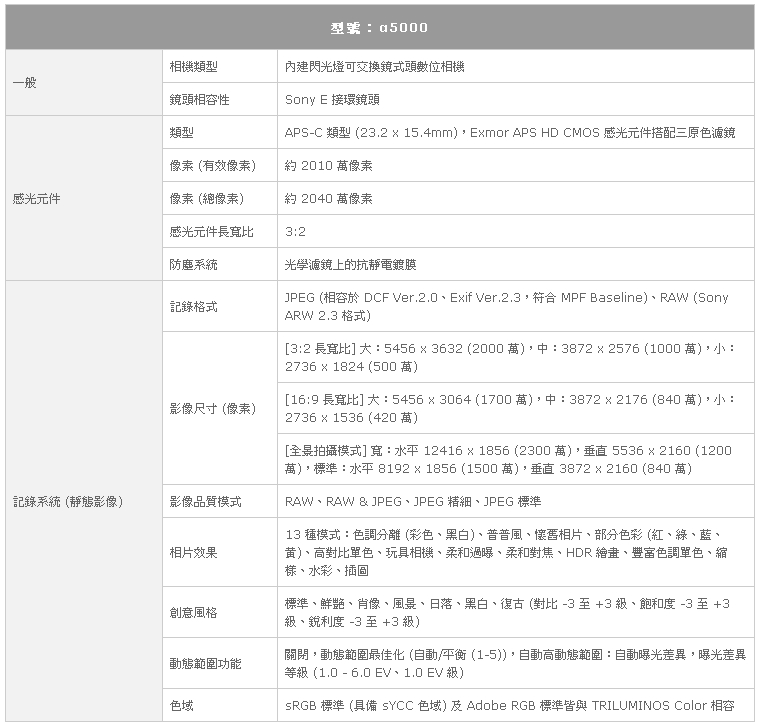
Task: Click the 創意風格 label
Action: click(194, 612)
